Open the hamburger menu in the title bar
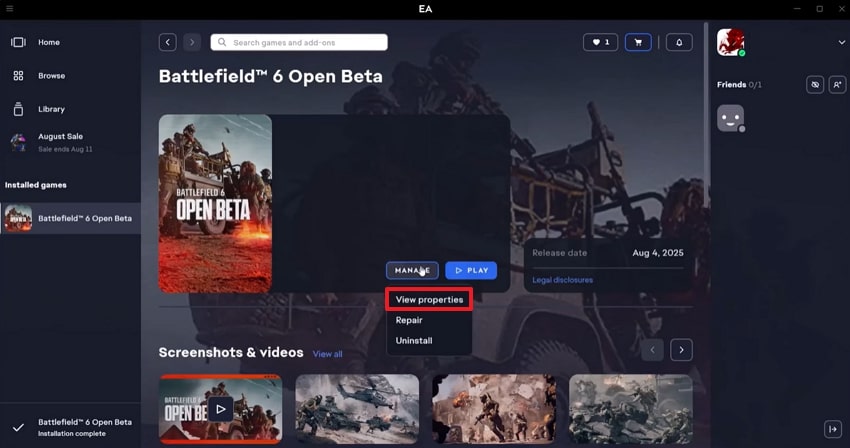The width and height of the screenshot is (850, 448). (x=9, y=9)
